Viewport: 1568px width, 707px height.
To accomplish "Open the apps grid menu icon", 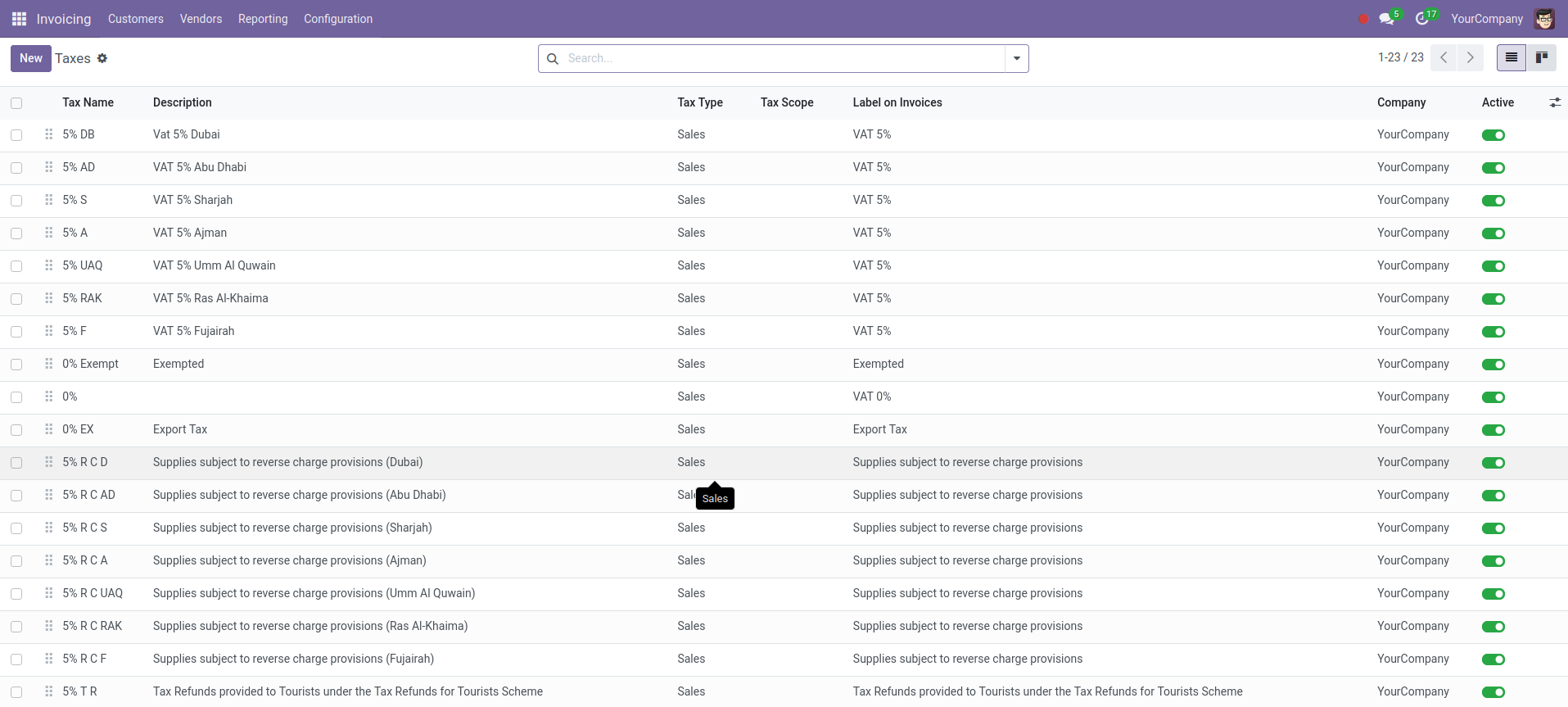I will (x=19, y=19).
